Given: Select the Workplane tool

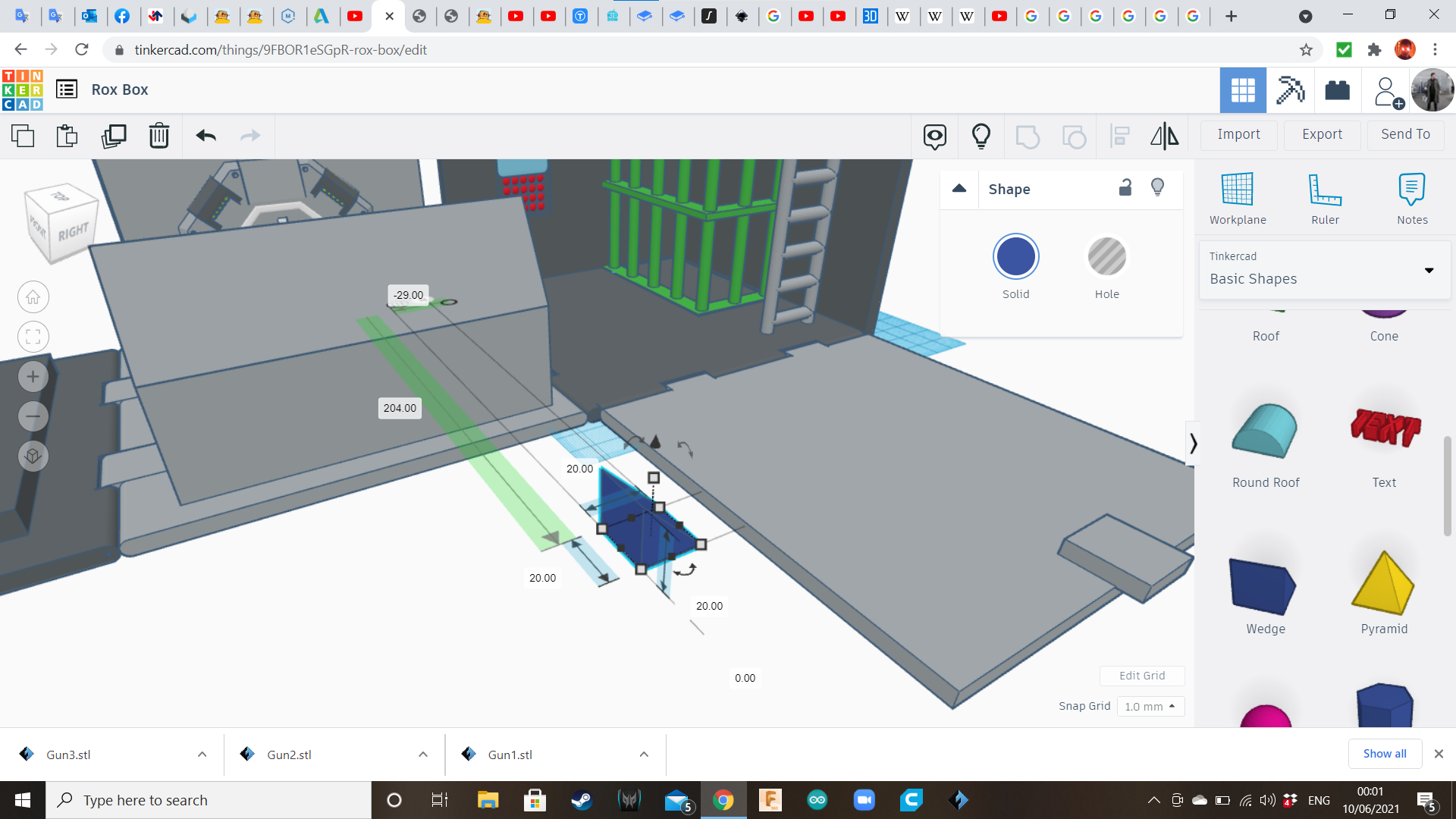Looking at the screenshot, I should tap(1238, 199).
